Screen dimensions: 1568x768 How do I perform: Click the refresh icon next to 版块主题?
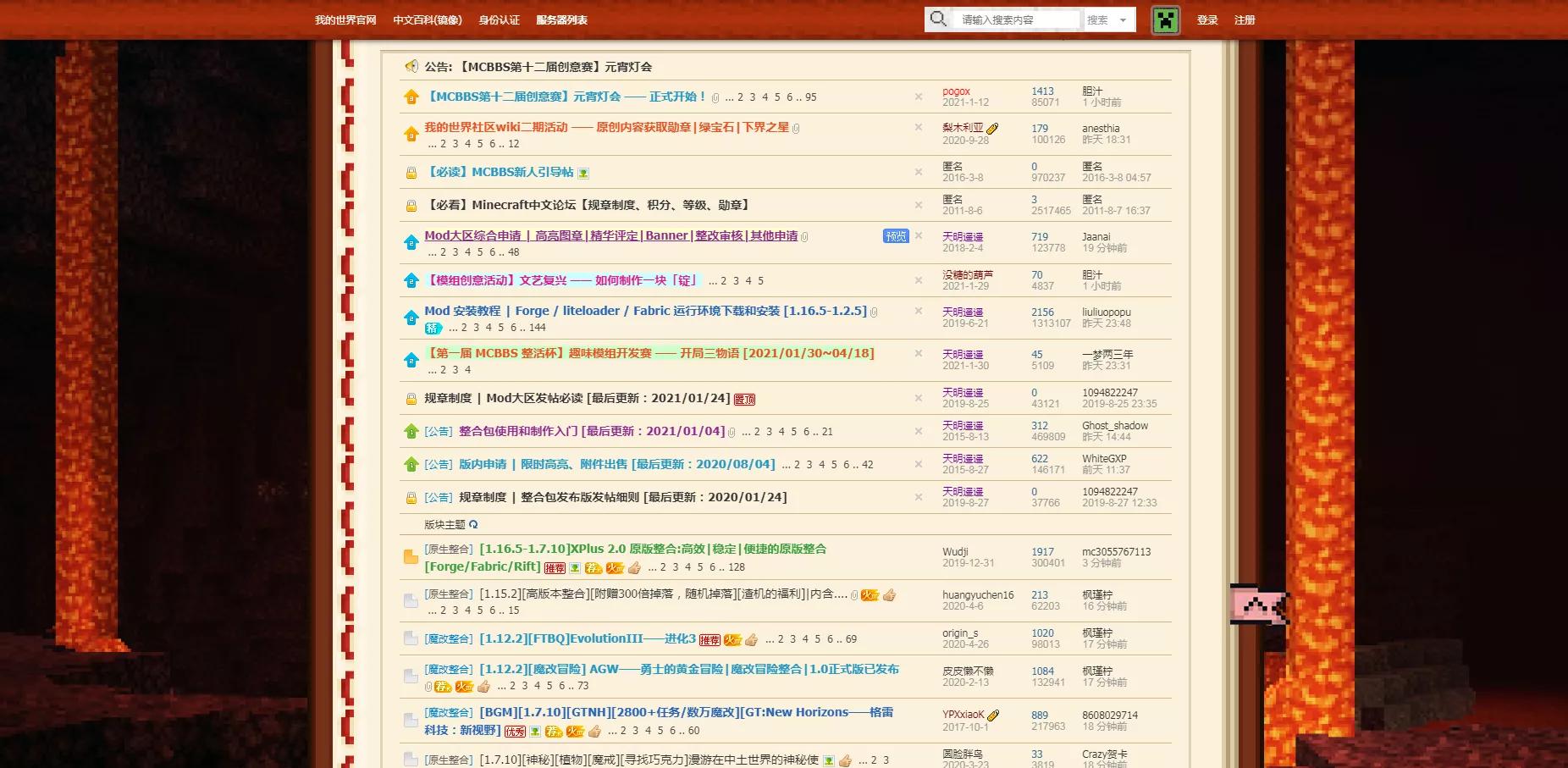[473, 523]
